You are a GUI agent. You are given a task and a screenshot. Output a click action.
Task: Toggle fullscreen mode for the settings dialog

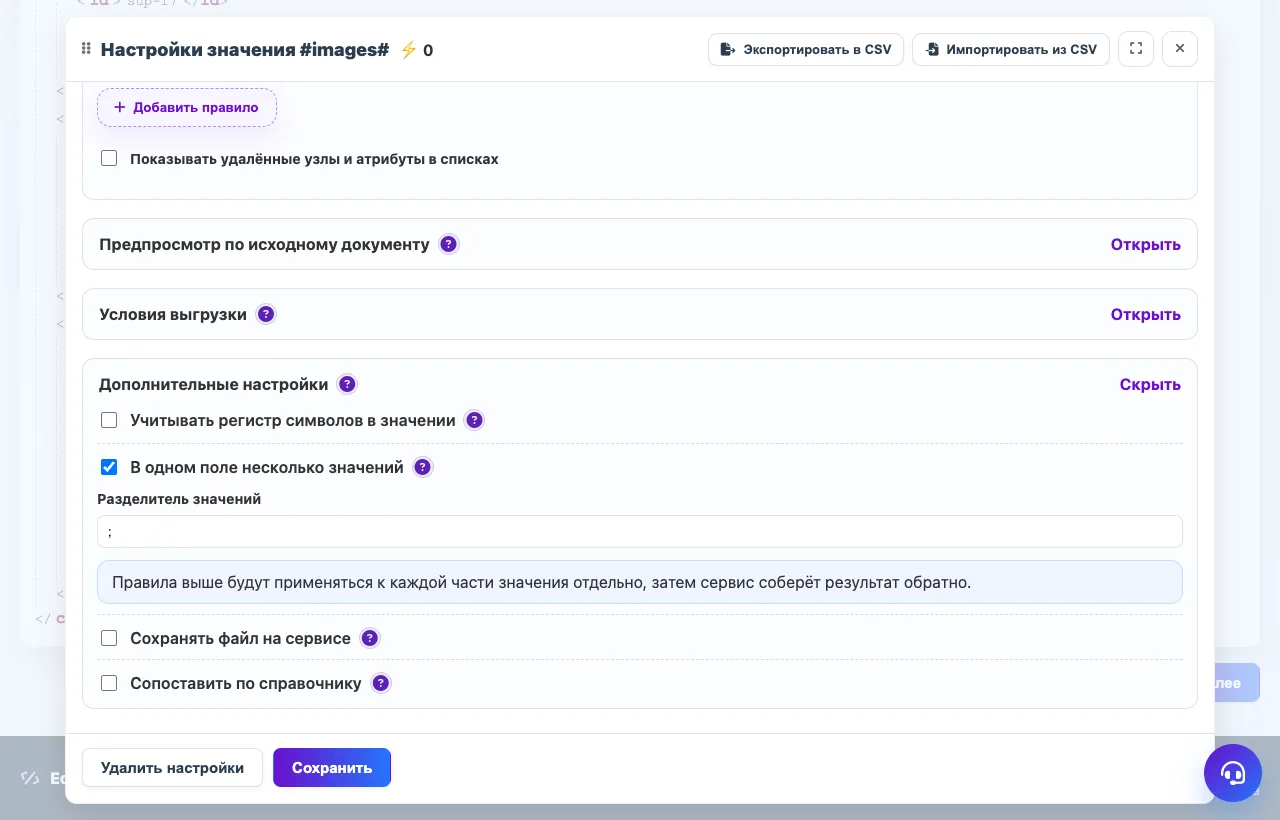(1136, 49)
